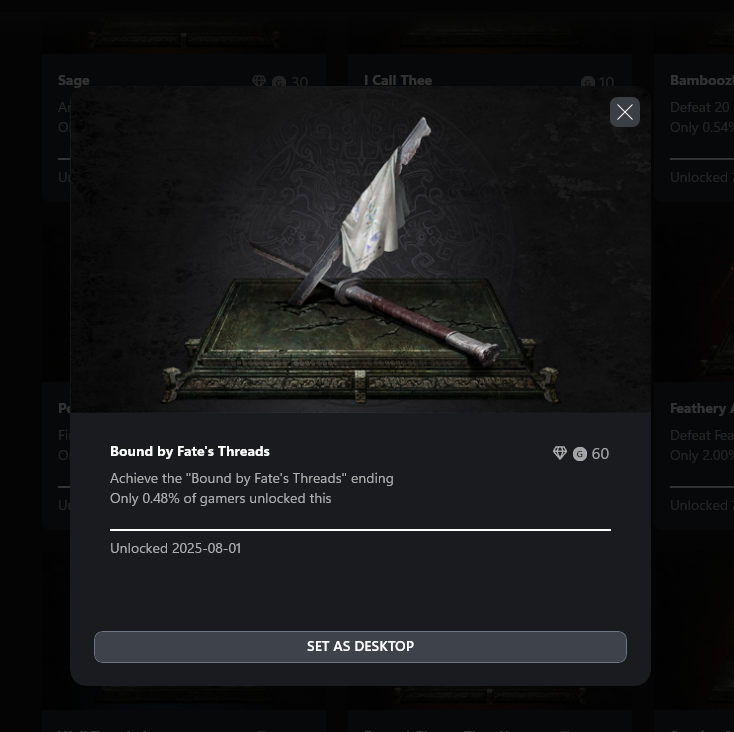Open the Bamboozl achievement card title
734x732 pixels.
[x=702, y=81]
